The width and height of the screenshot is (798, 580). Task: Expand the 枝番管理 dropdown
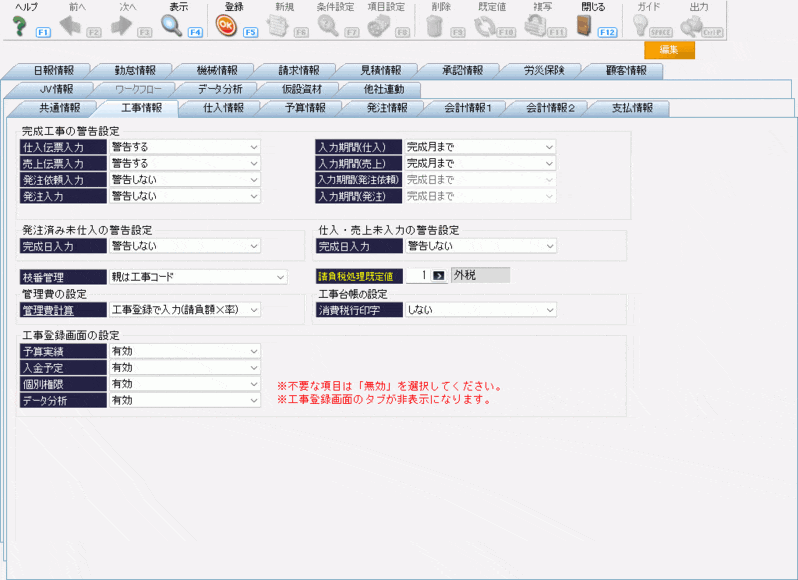point(197,277)
